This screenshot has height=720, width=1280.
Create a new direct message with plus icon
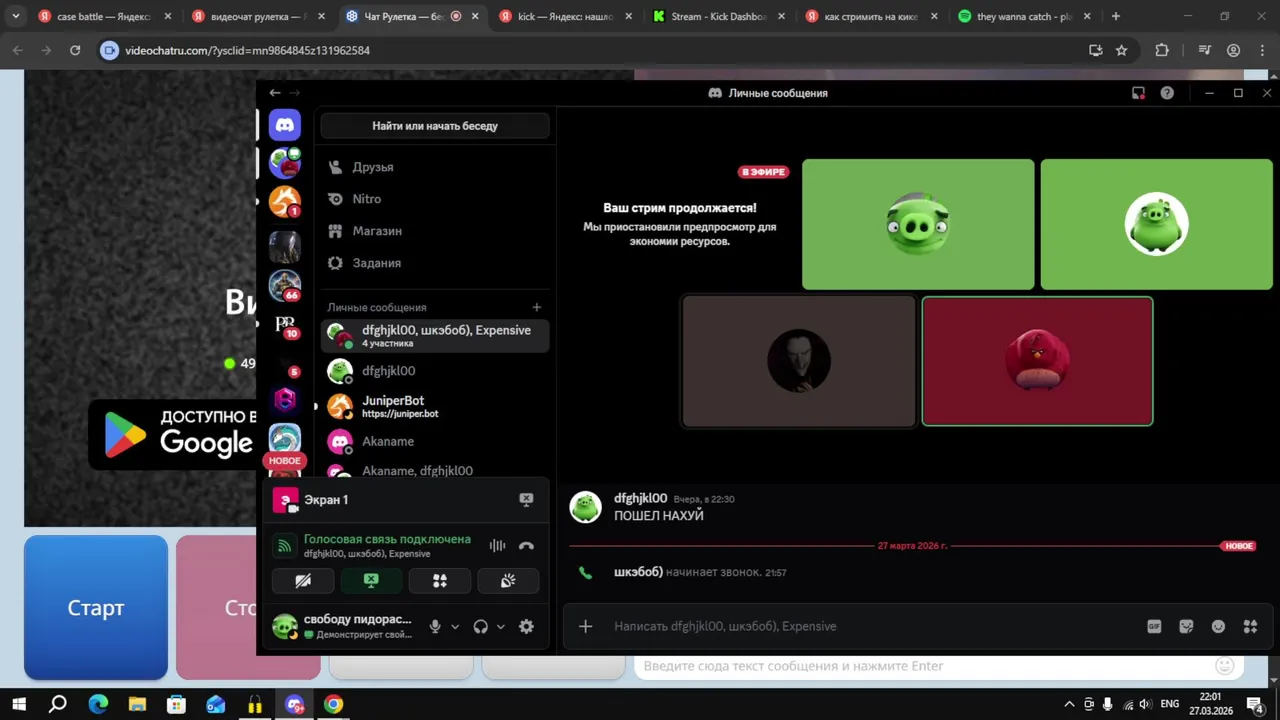coord(537,307)
